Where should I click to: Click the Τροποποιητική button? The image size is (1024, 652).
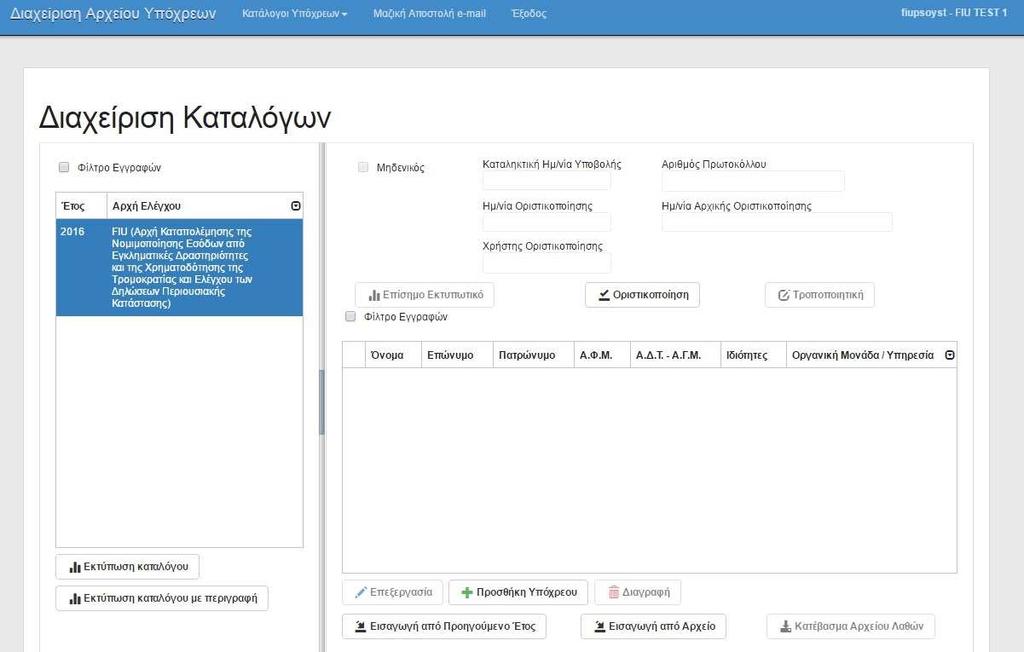click(820, 295)
